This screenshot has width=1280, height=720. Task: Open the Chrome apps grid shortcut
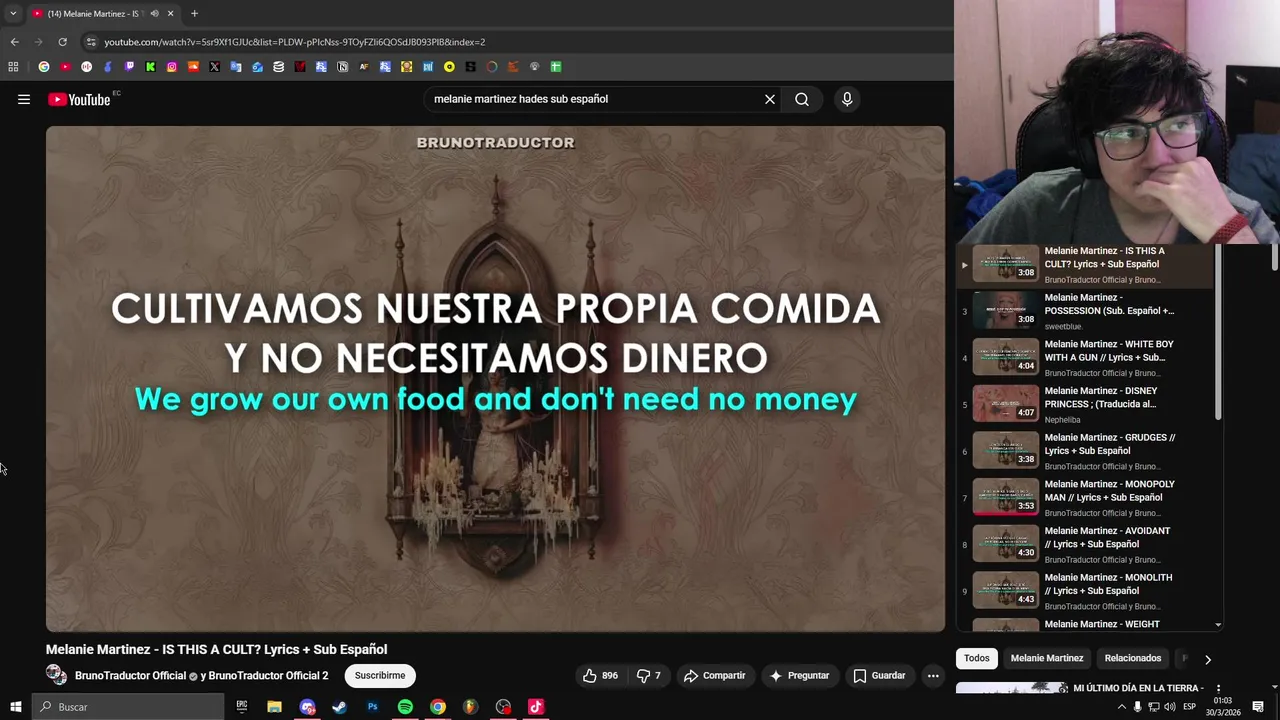(13, 67)
